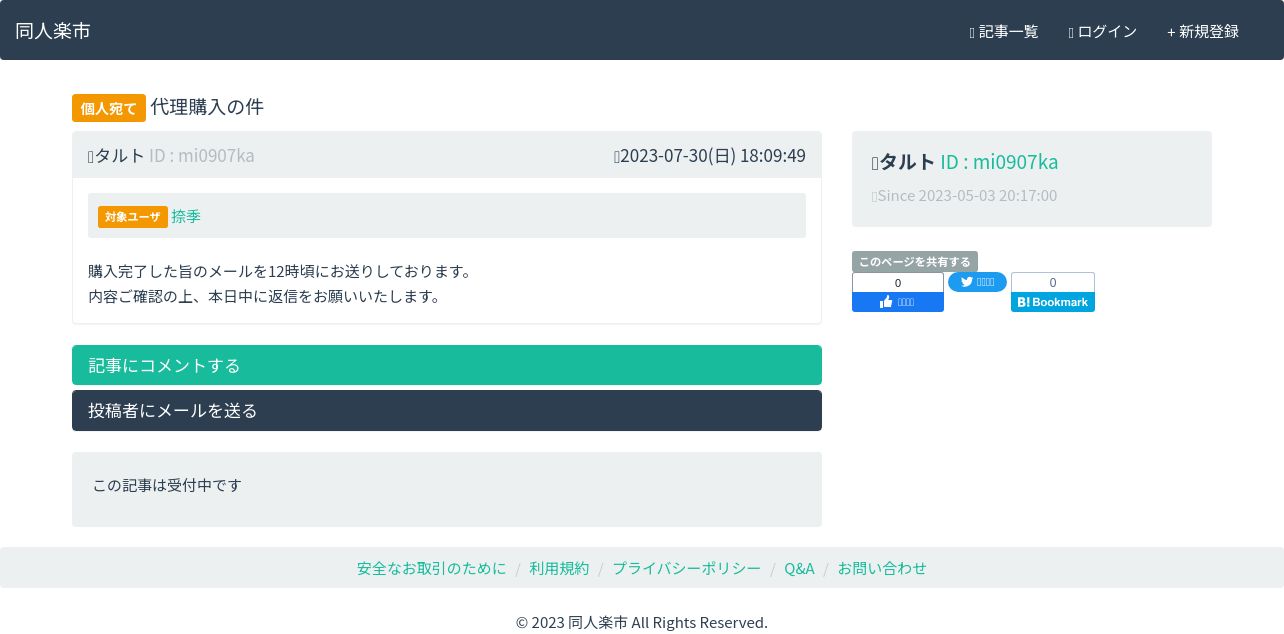
Task: Click 投稿者にメールを送る dark button
Action: coord(447,410)
